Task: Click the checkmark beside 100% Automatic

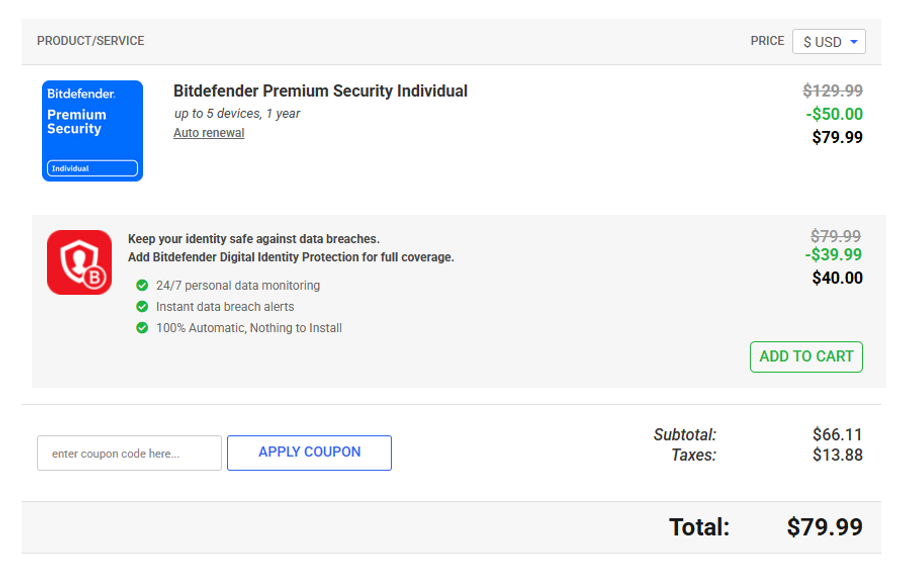Action: [142, 328]
